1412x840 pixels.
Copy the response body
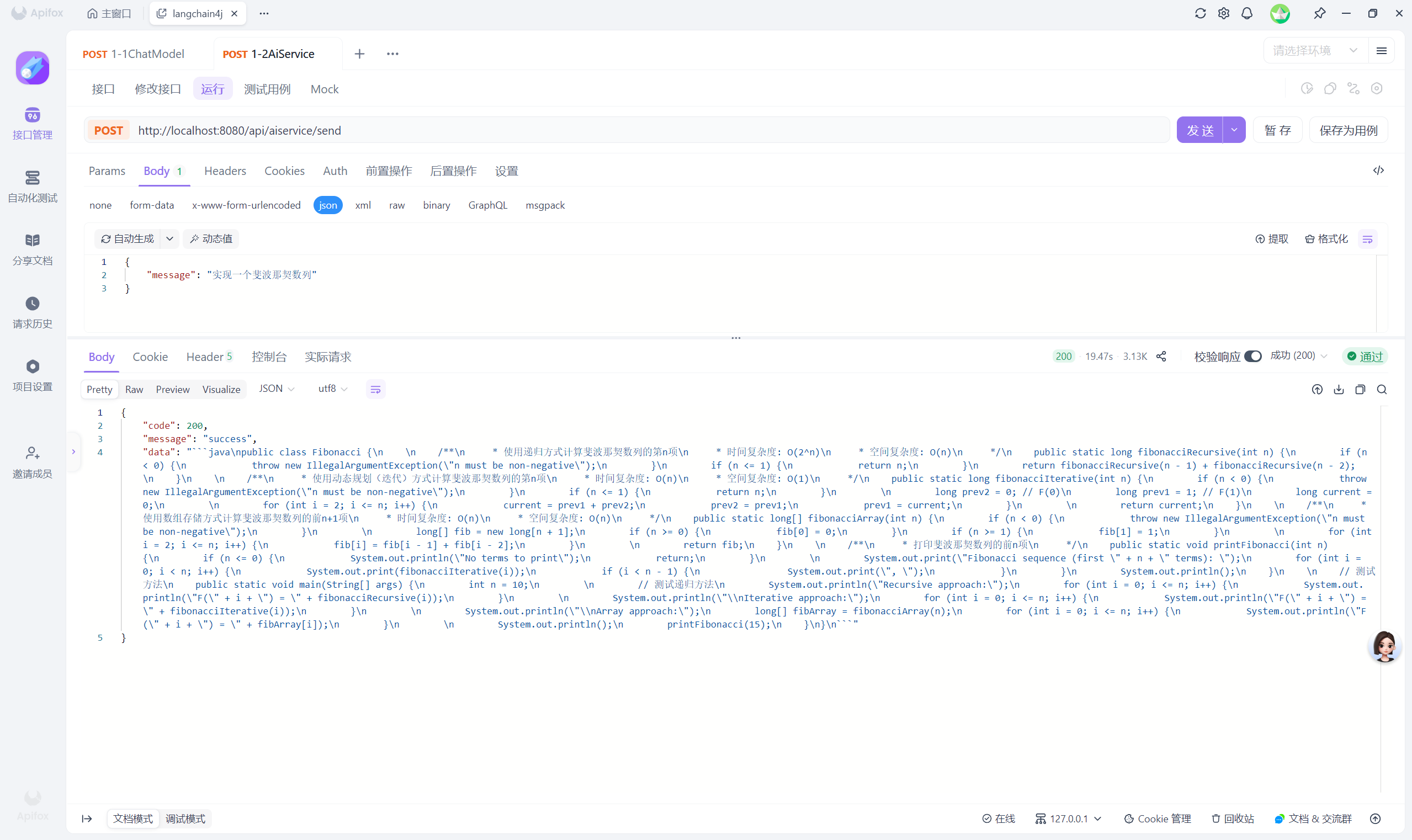click(x=1360, y=390)
